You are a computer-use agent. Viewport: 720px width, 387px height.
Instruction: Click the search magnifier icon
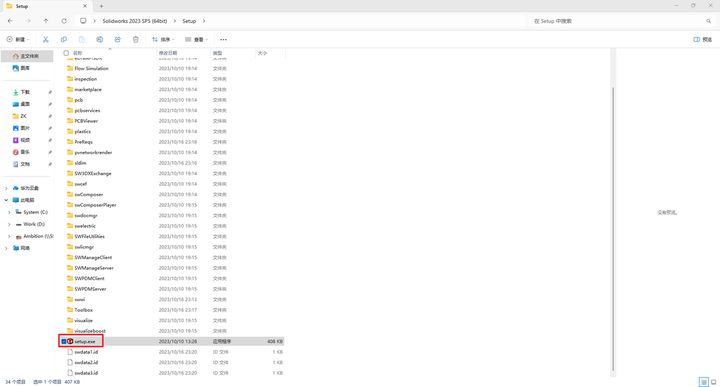[709, 21]
